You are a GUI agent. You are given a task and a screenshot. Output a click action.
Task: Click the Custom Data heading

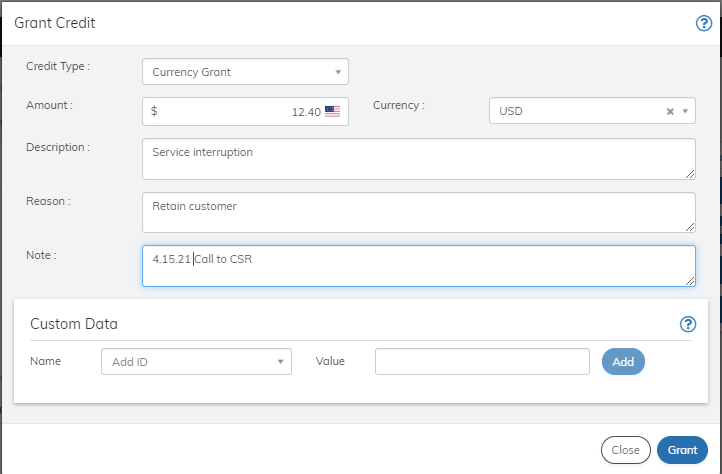click(74, 324)
